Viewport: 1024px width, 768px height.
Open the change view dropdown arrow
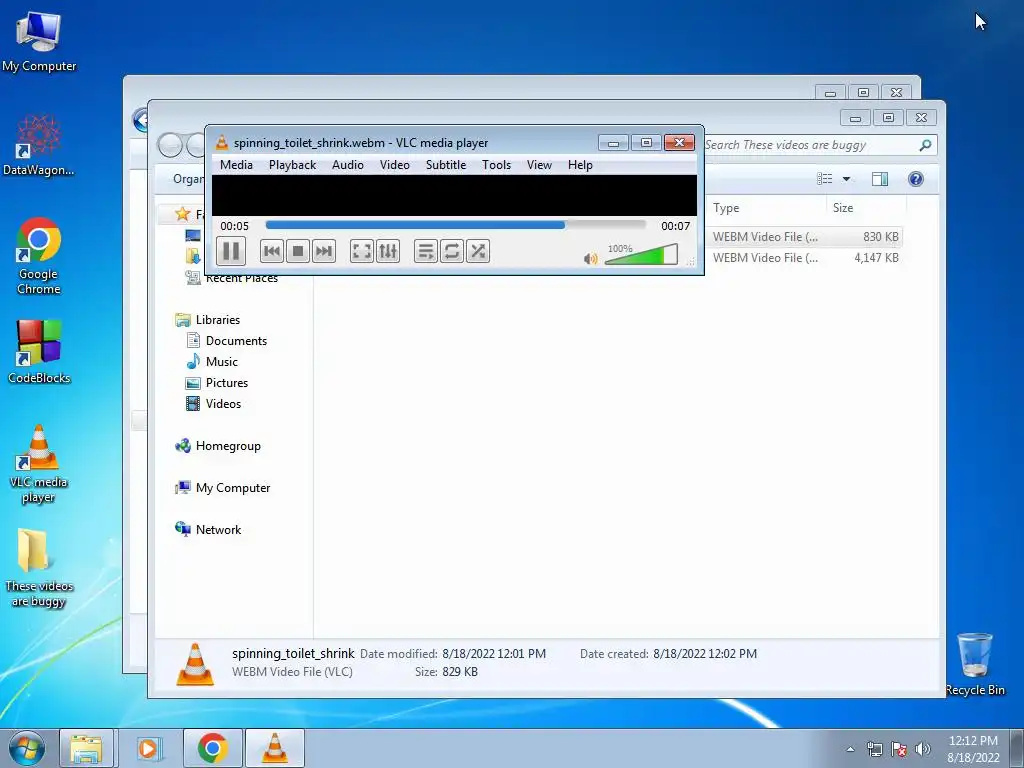846,179
